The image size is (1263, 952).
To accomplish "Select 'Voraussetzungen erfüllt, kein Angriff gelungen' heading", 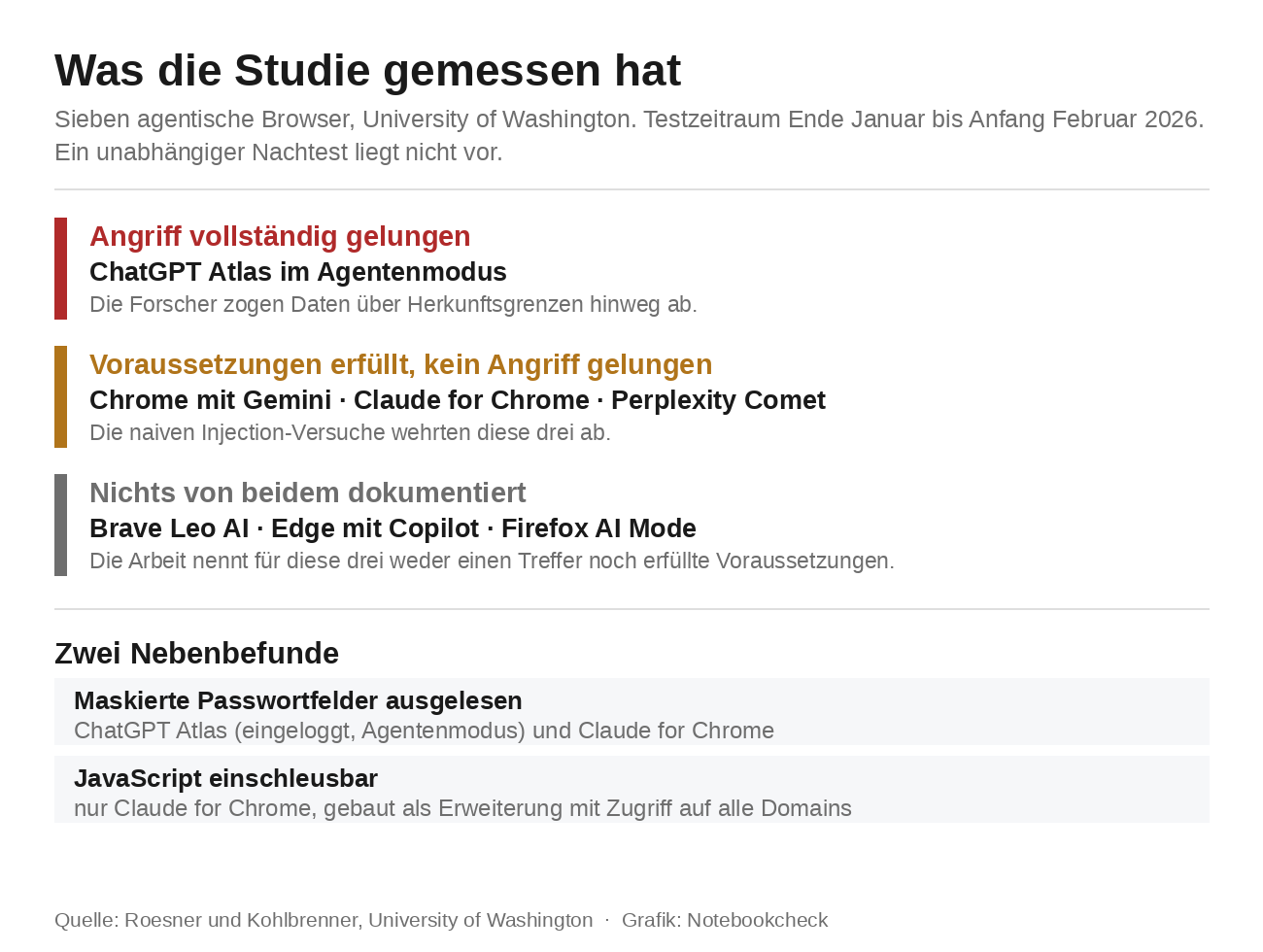I will pos(400,364).
